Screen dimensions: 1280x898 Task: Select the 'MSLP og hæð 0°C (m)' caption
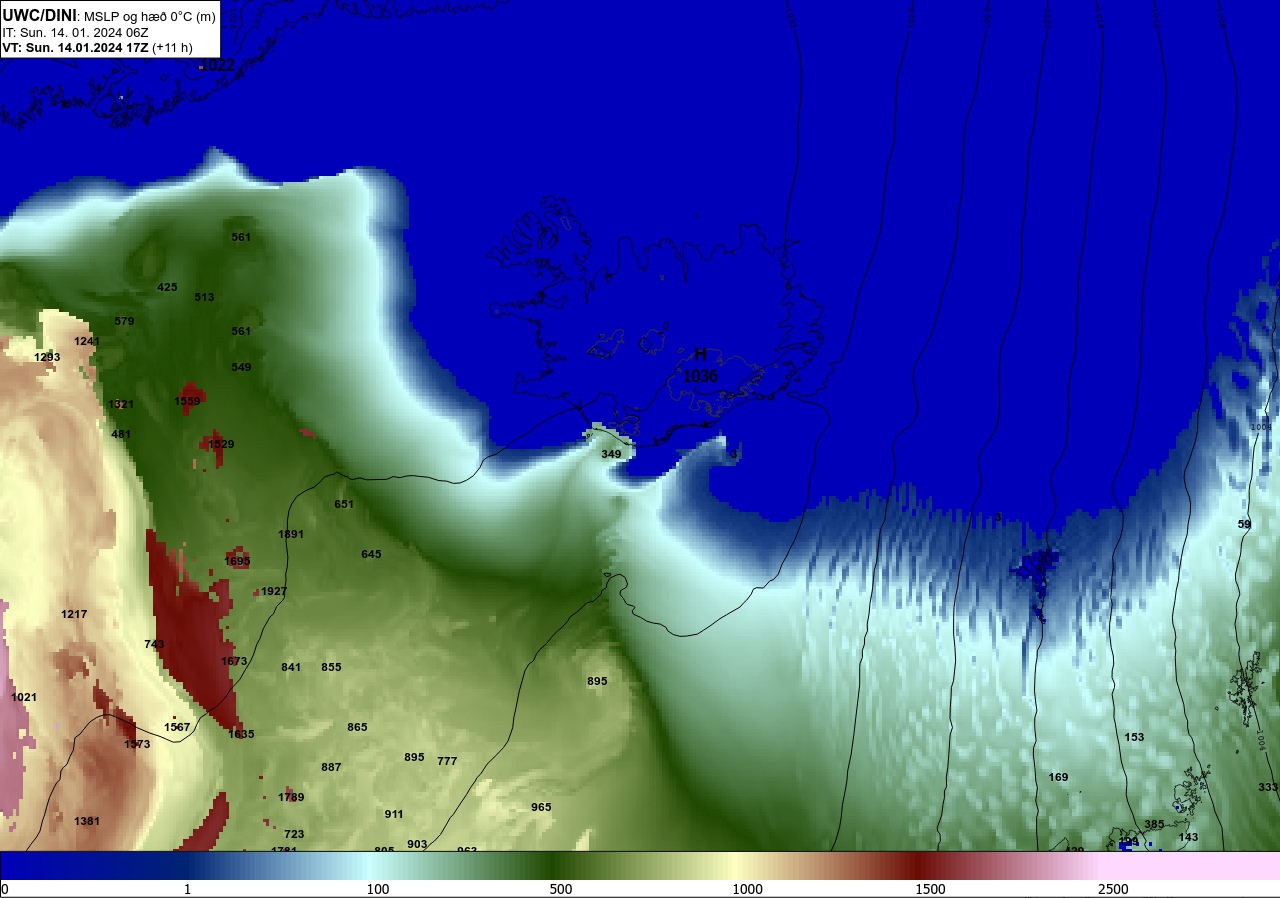pos(150,16)
